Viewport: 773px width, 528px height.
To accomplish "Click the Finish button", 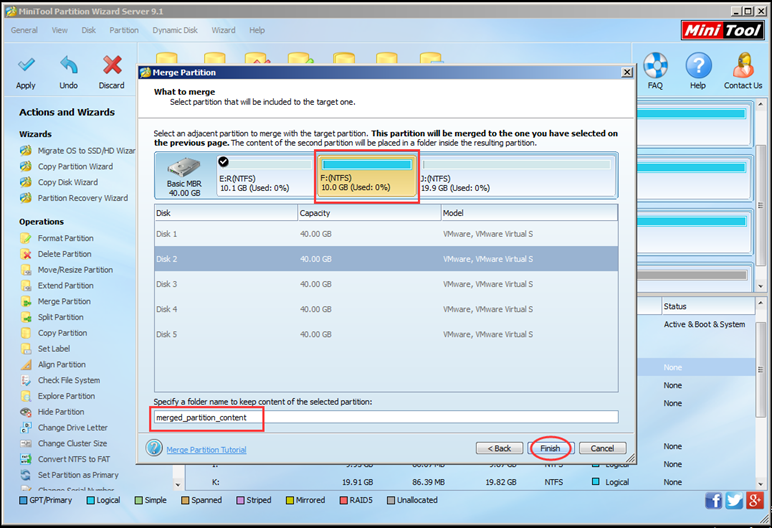I will point(550,448).
